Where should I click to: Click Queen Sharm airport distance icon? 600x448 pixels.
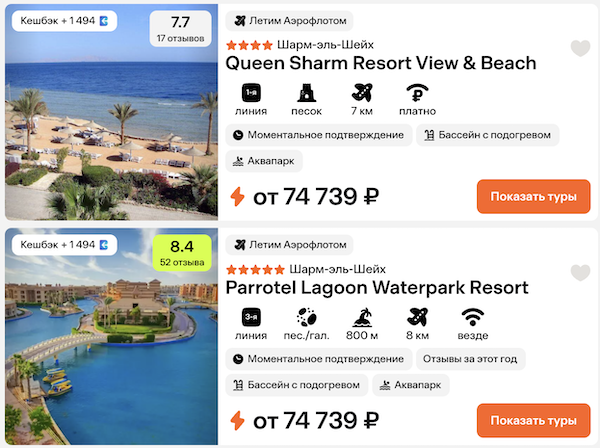tap(362, 94)
